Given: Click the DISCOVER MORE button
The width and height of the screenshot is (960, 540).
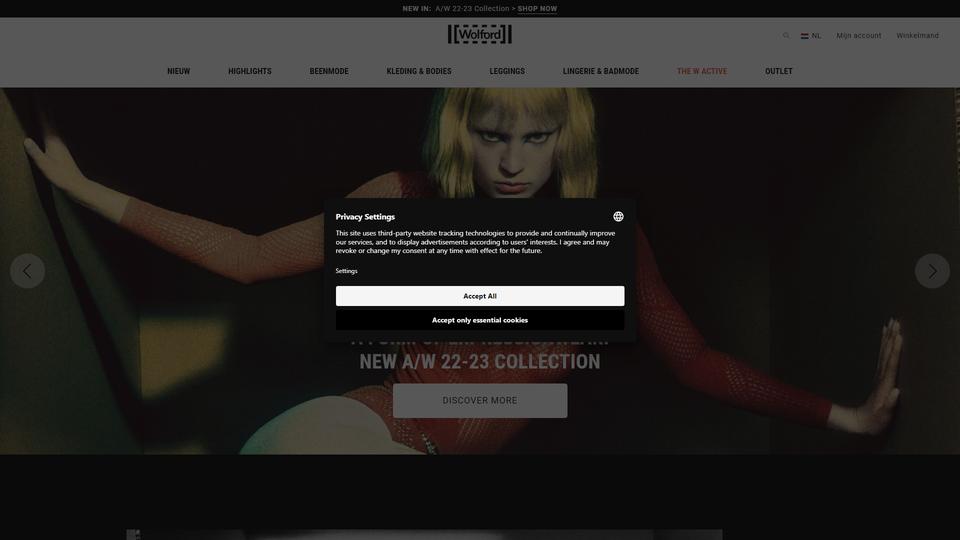Looking at the screenshot, I should pyautogui.click(x=480, y=400).
